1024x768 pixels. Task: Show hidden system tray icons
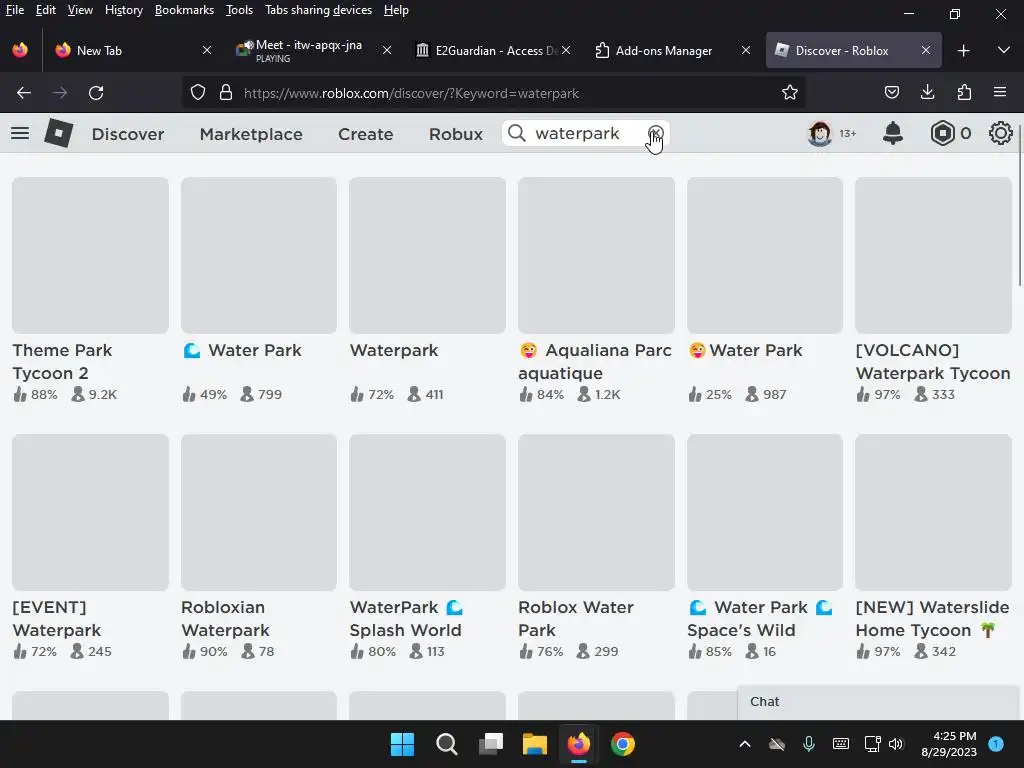(x=744, y=744)
